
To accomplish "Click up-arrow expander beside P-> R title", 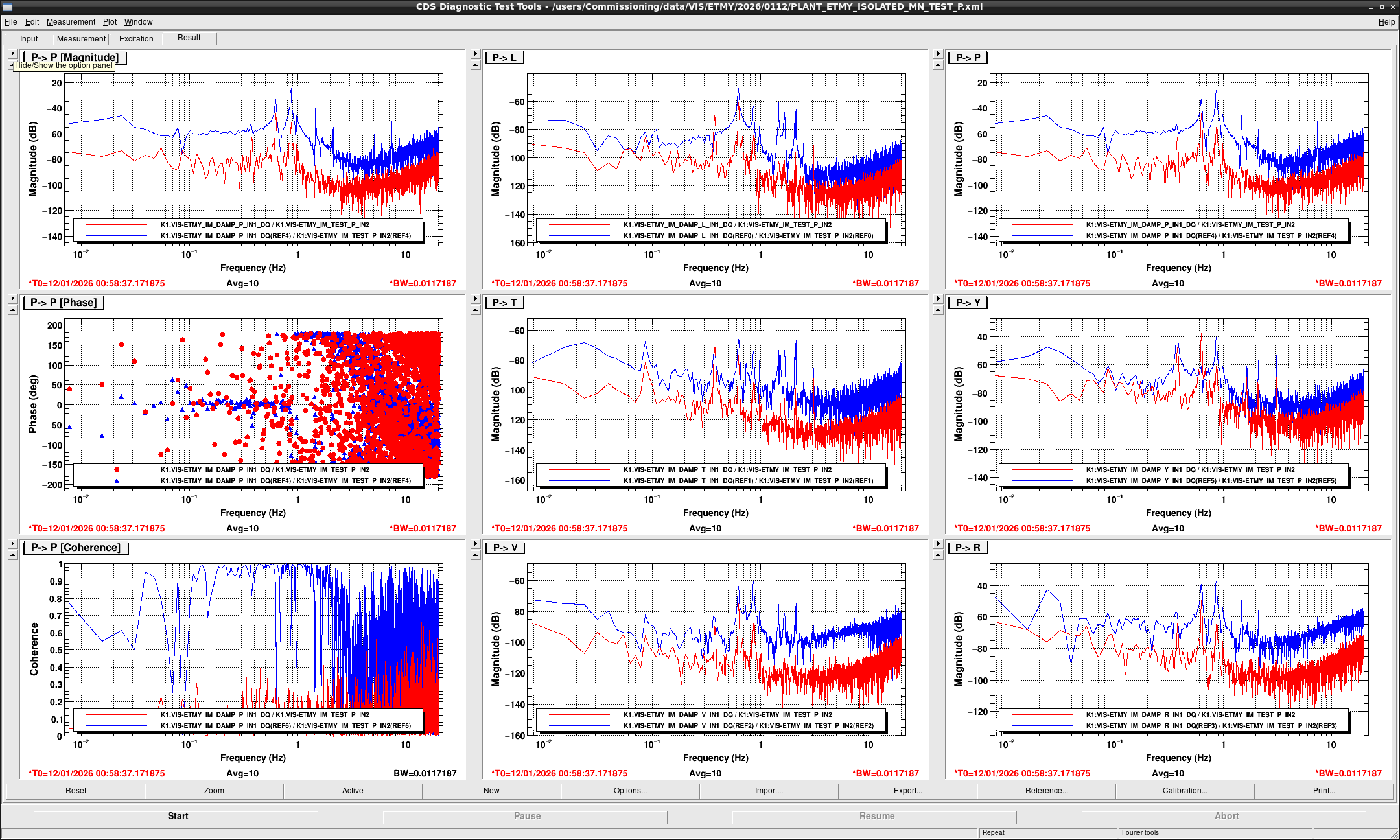I will 938,555.
